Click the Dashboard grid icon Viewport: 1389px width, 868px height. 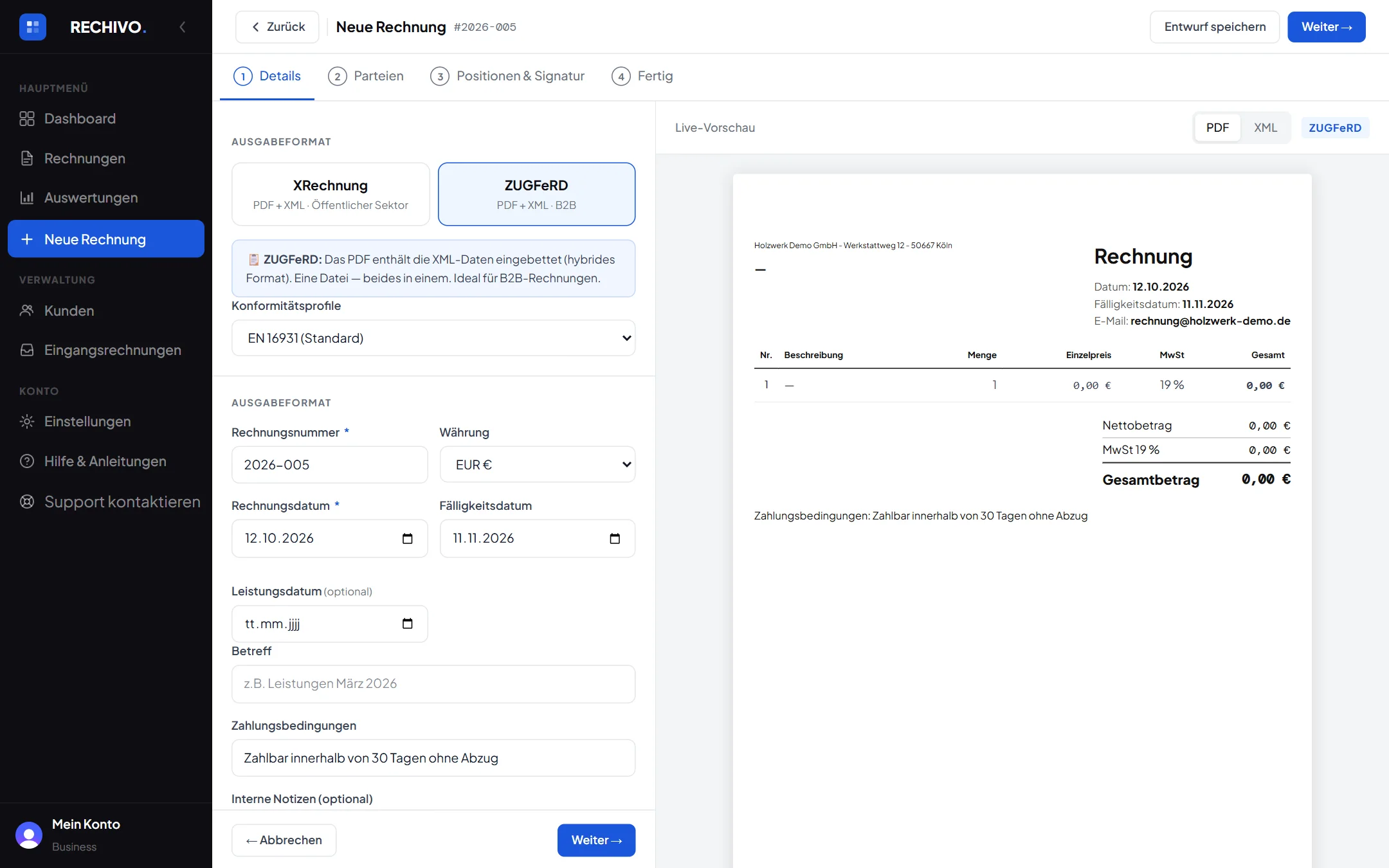27,119
